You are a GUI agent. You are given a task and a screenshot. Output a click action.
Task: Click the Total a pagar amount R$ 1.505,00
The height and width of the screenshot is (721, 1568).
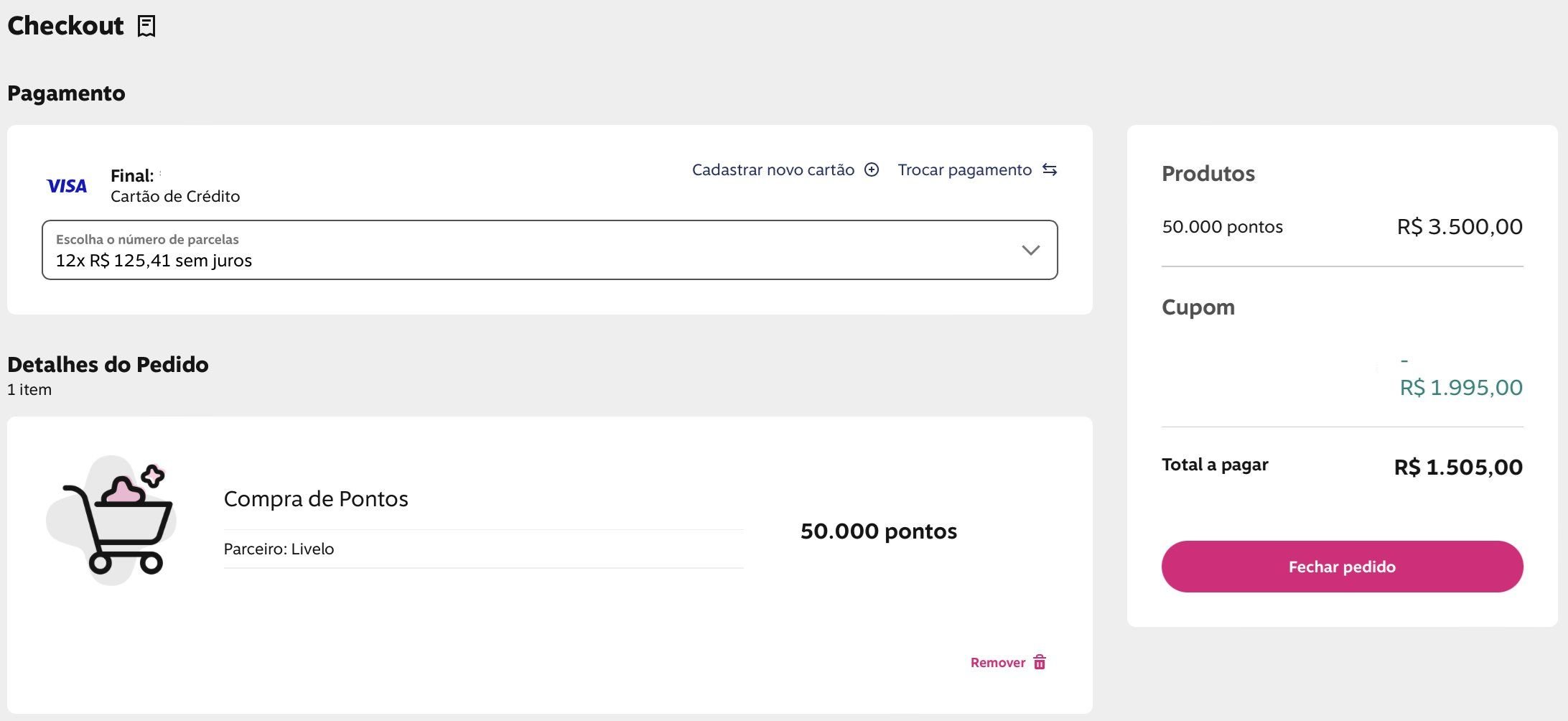pos(1457,467)
